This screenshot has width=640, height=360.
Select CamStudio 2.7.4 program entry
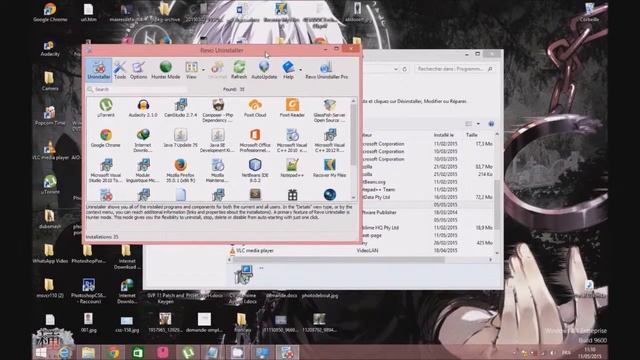180,108
